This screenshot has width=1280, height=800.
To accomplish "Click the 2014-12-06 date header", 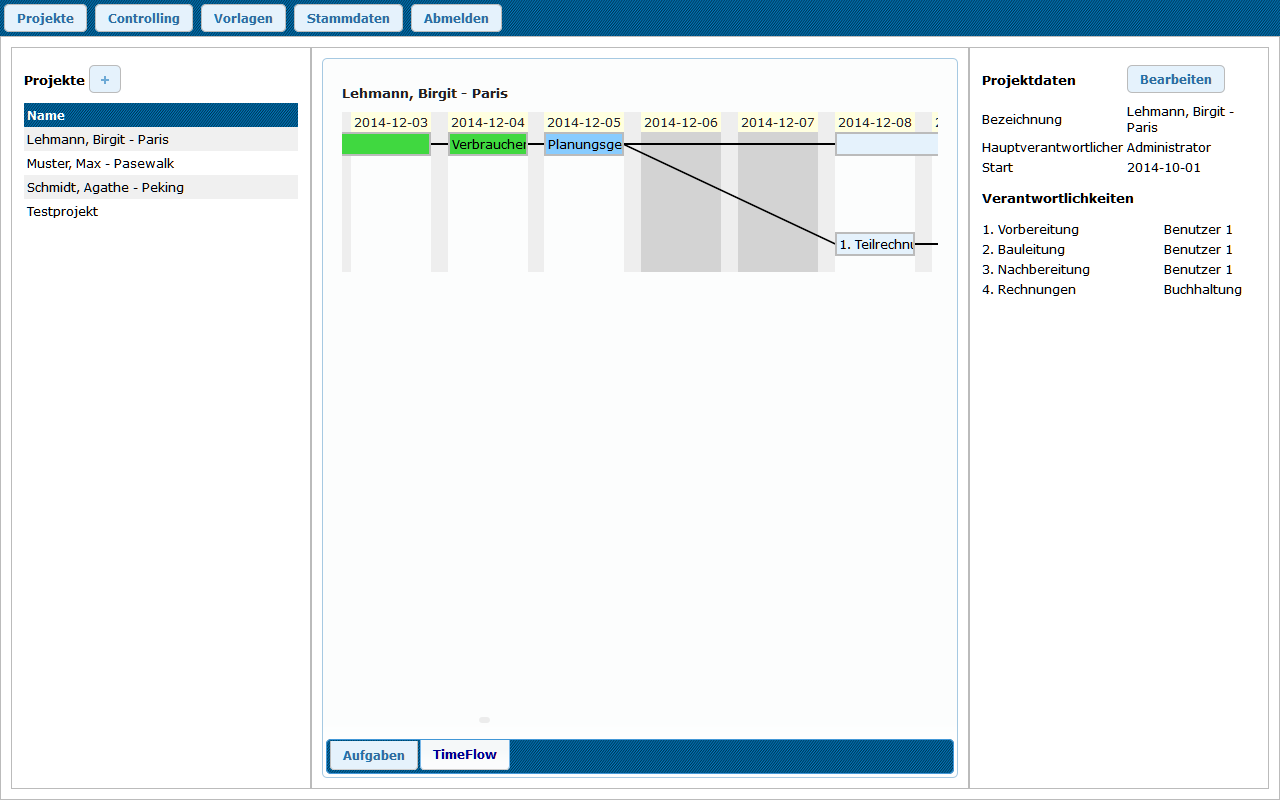I will coord(680,121).
